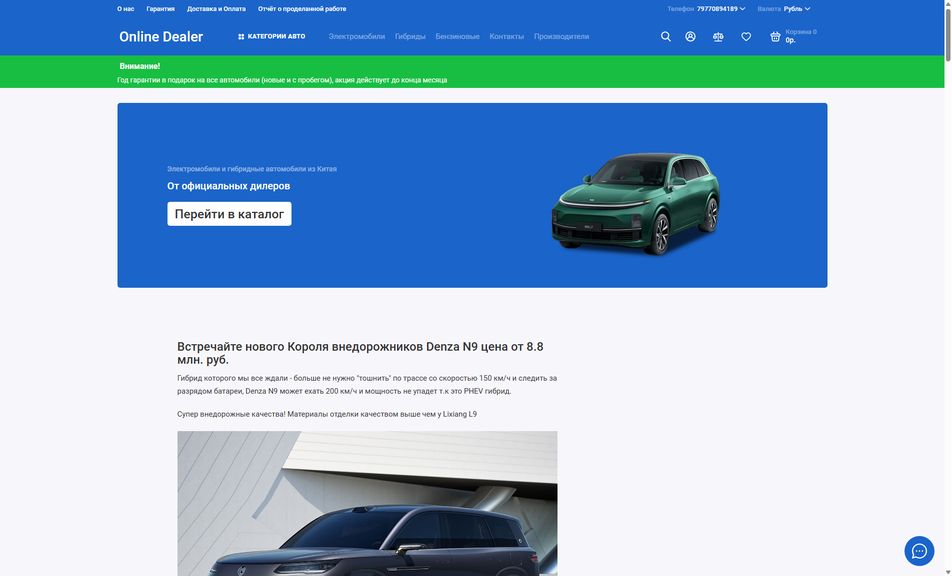
Task: Click the Год гарантии в подарок notice text
Action: pos(282,80)
